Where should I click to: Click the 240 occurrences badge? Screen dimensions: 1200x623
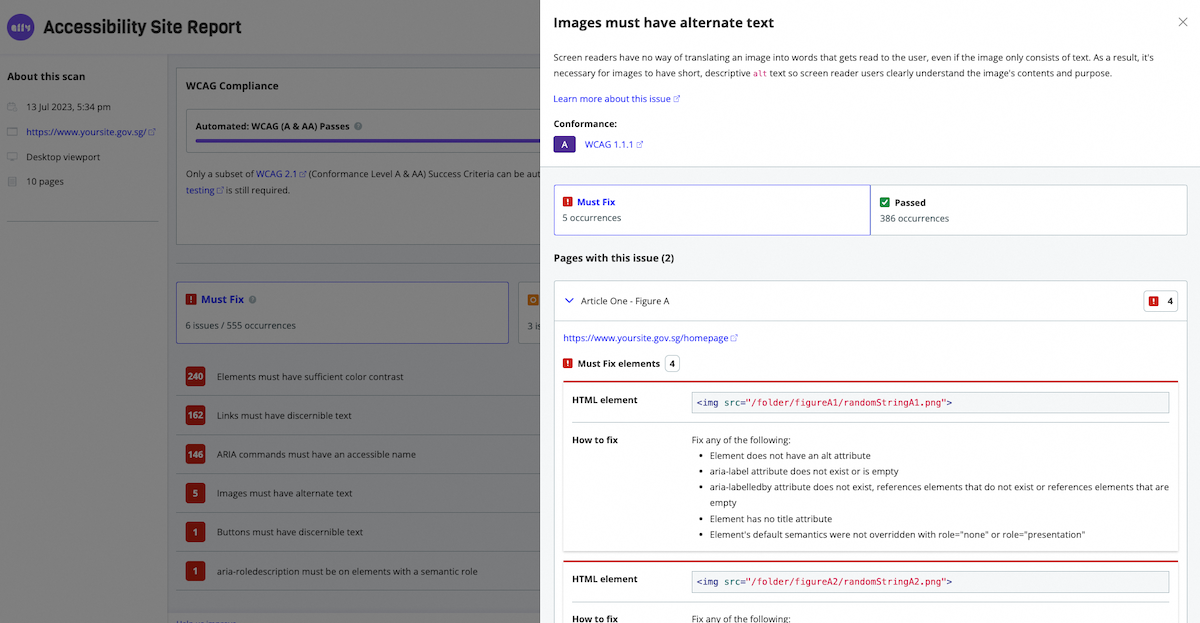pyautogui.click(x=195, y=377)
